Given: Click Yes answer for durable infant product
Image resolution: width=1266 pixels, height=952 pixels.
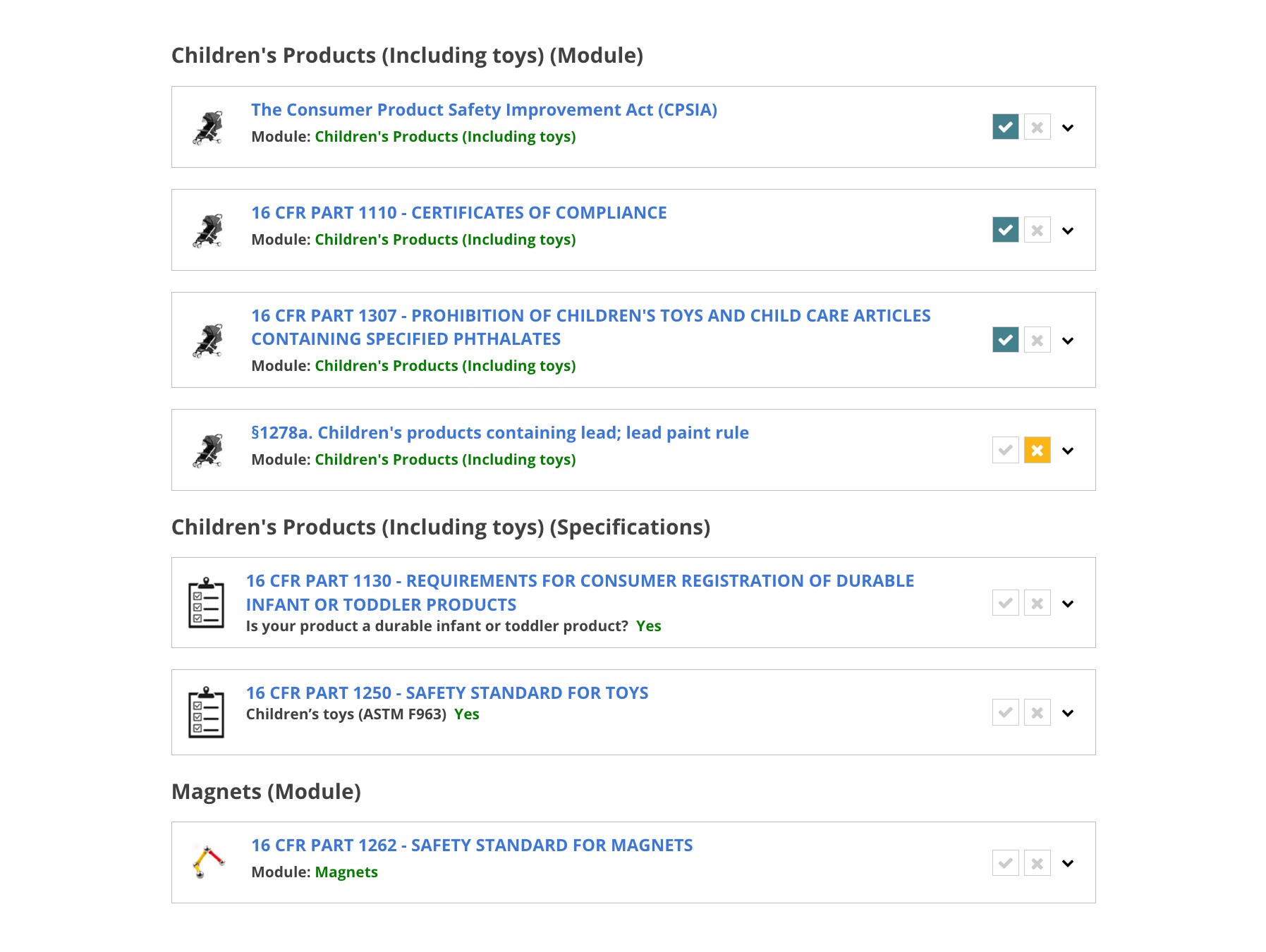Looking at the screenshot, I should click(x=648, y=626).
